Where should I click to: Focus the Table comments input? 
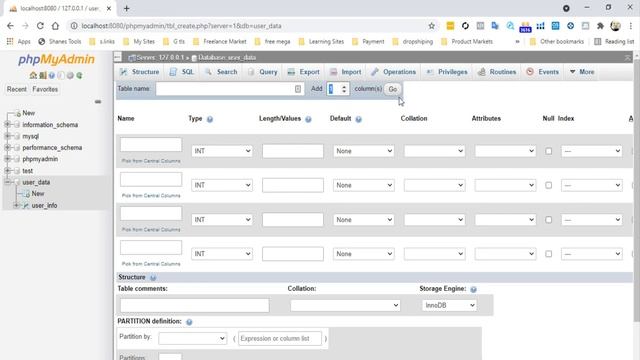pos(195,305)
